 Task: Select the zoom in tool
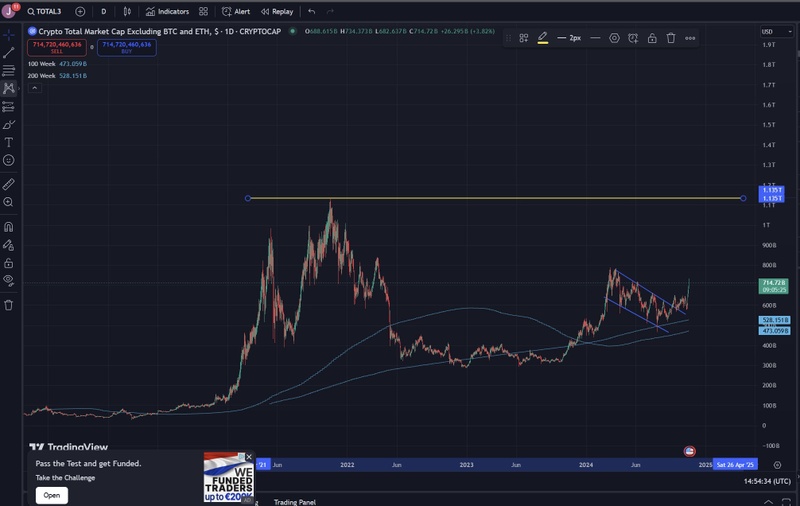click(9, 203)
